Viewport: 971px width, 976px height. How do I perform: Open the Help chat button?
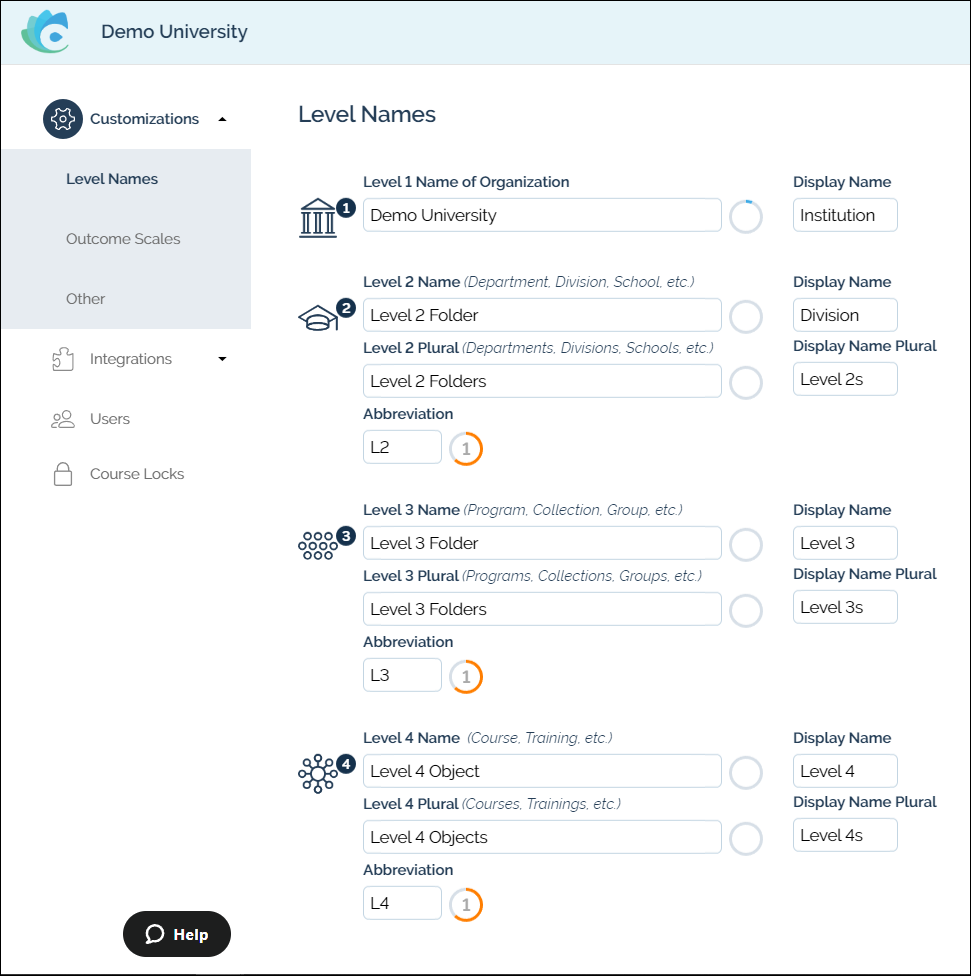click(x=177, y=934)
